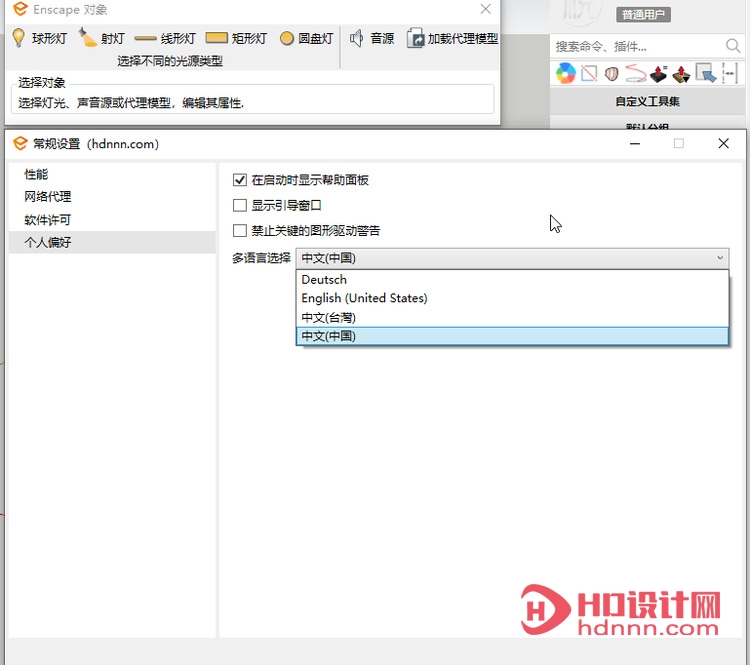Minimize the general settings (常规设置) window

[635, 144]
